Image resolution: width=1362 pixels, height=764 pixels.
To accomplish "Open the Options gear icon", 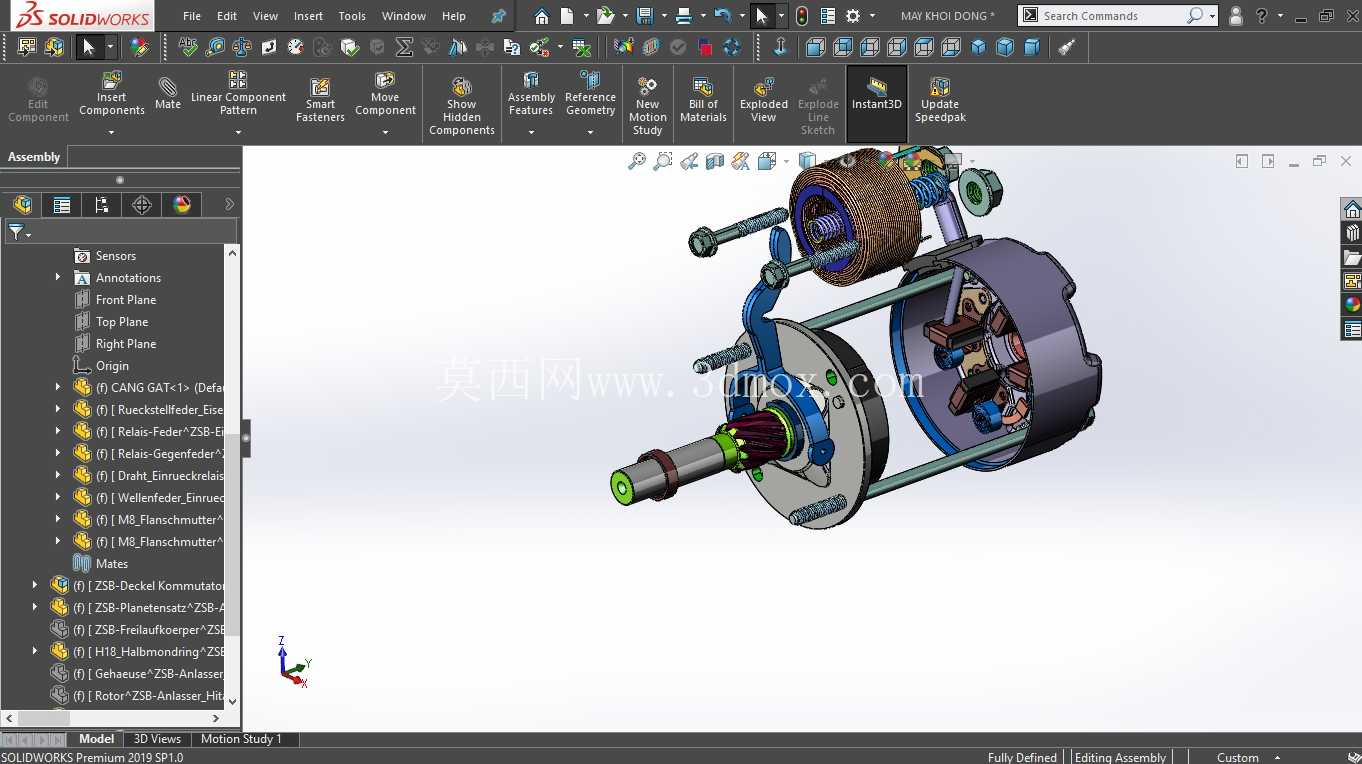I will (x=853, y=16).
